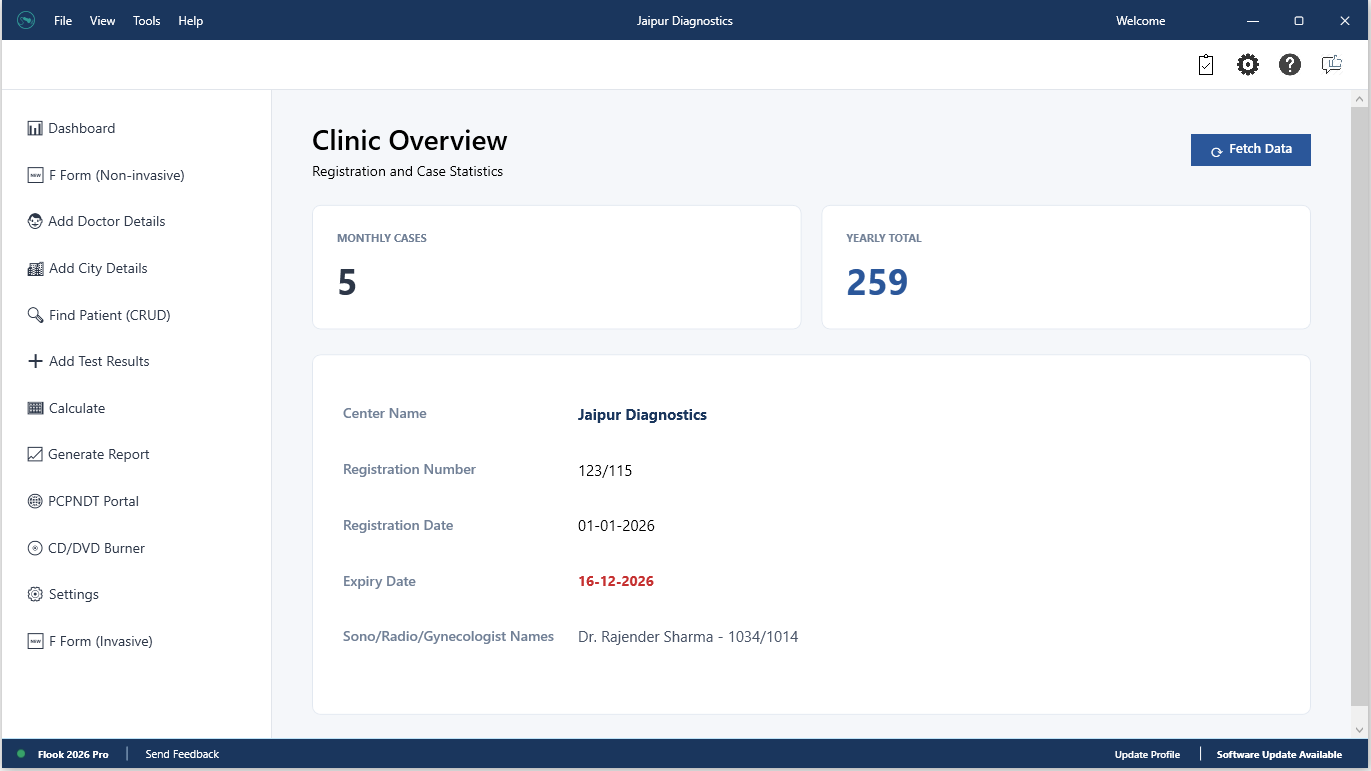Click the Generate Report chart icon
Viewport: 1371px width, 771px height.
pos(35,454)
